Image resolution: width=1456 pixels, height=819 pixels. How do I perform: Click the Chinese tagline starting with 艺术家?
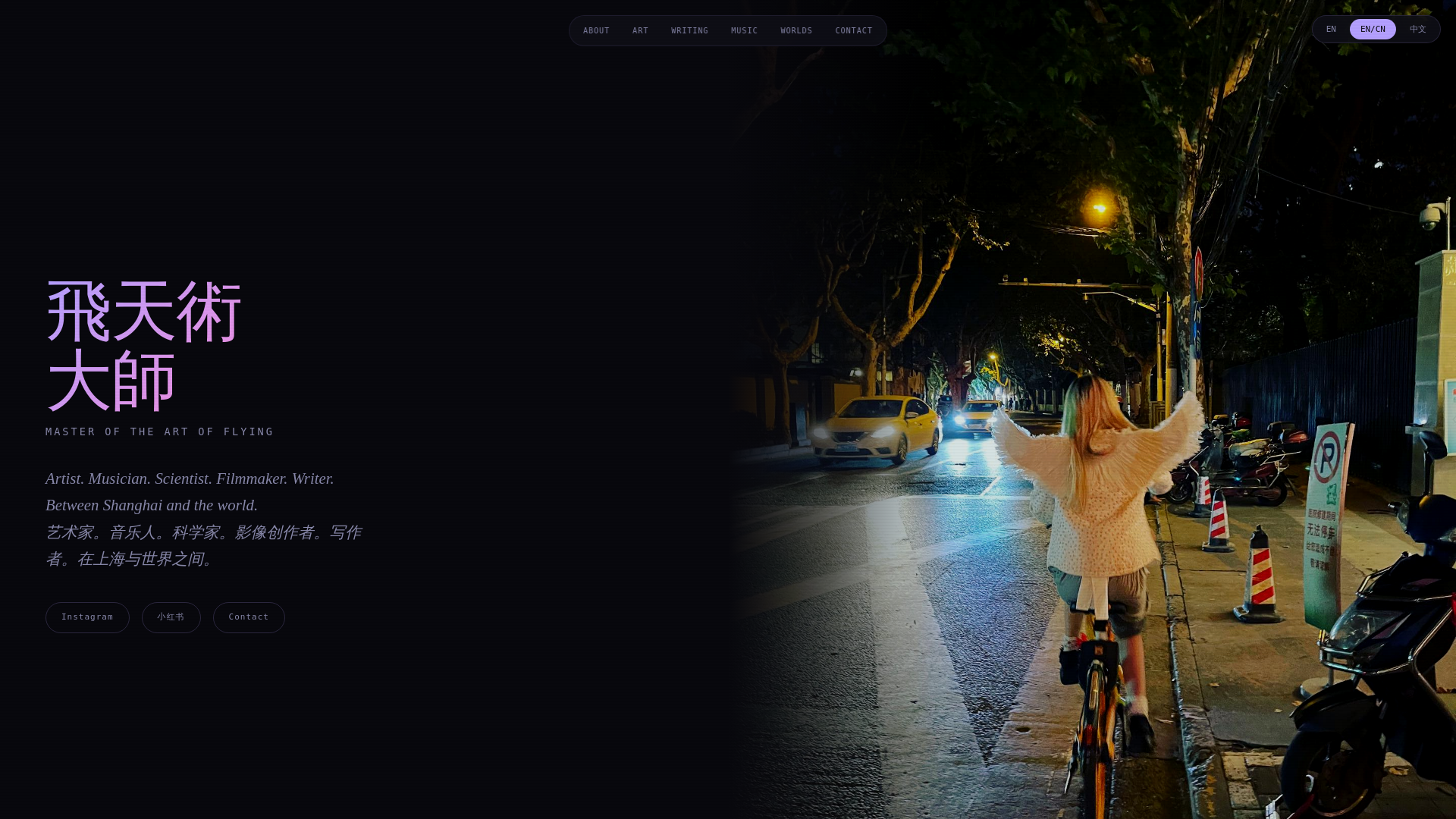[x=203, y=546]
